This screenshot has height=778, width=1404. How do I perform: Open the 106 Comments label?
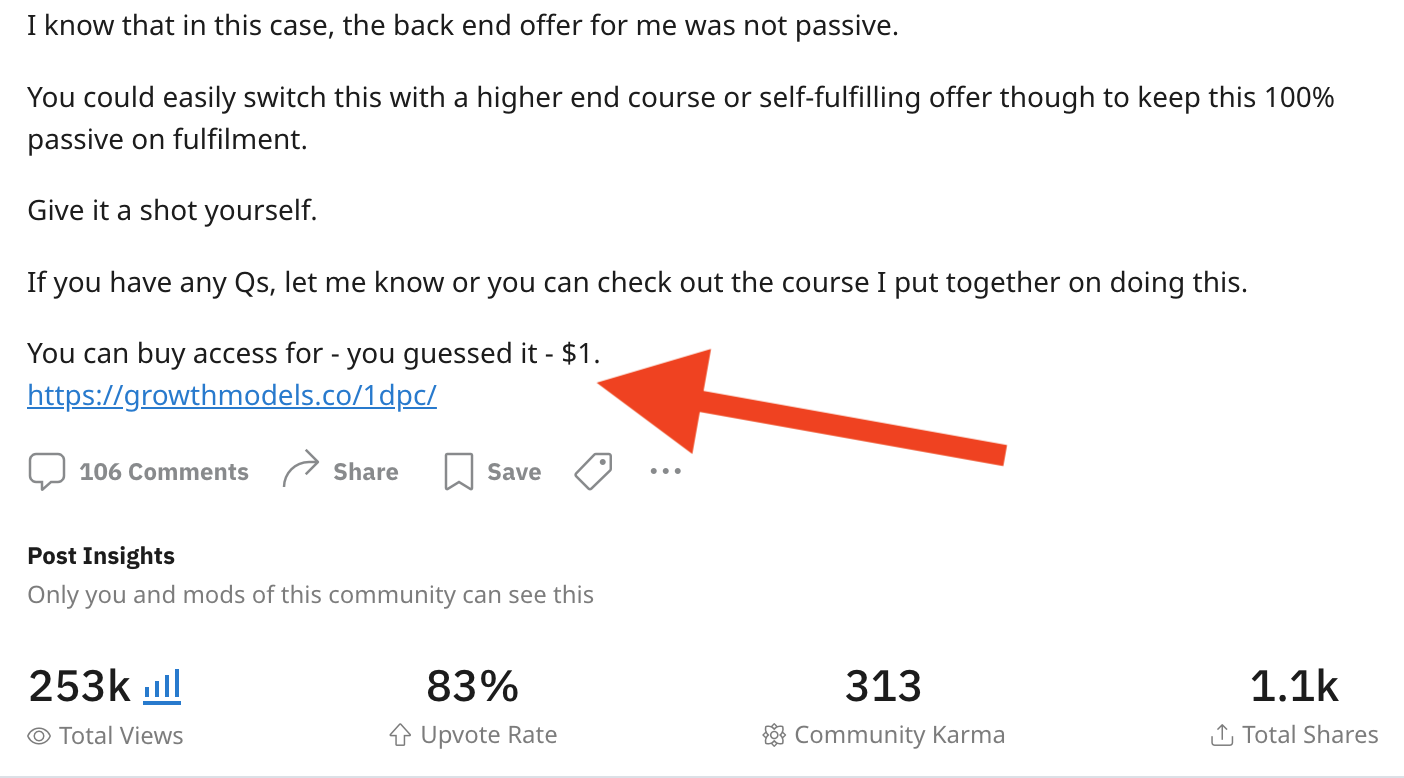[164, 472]
